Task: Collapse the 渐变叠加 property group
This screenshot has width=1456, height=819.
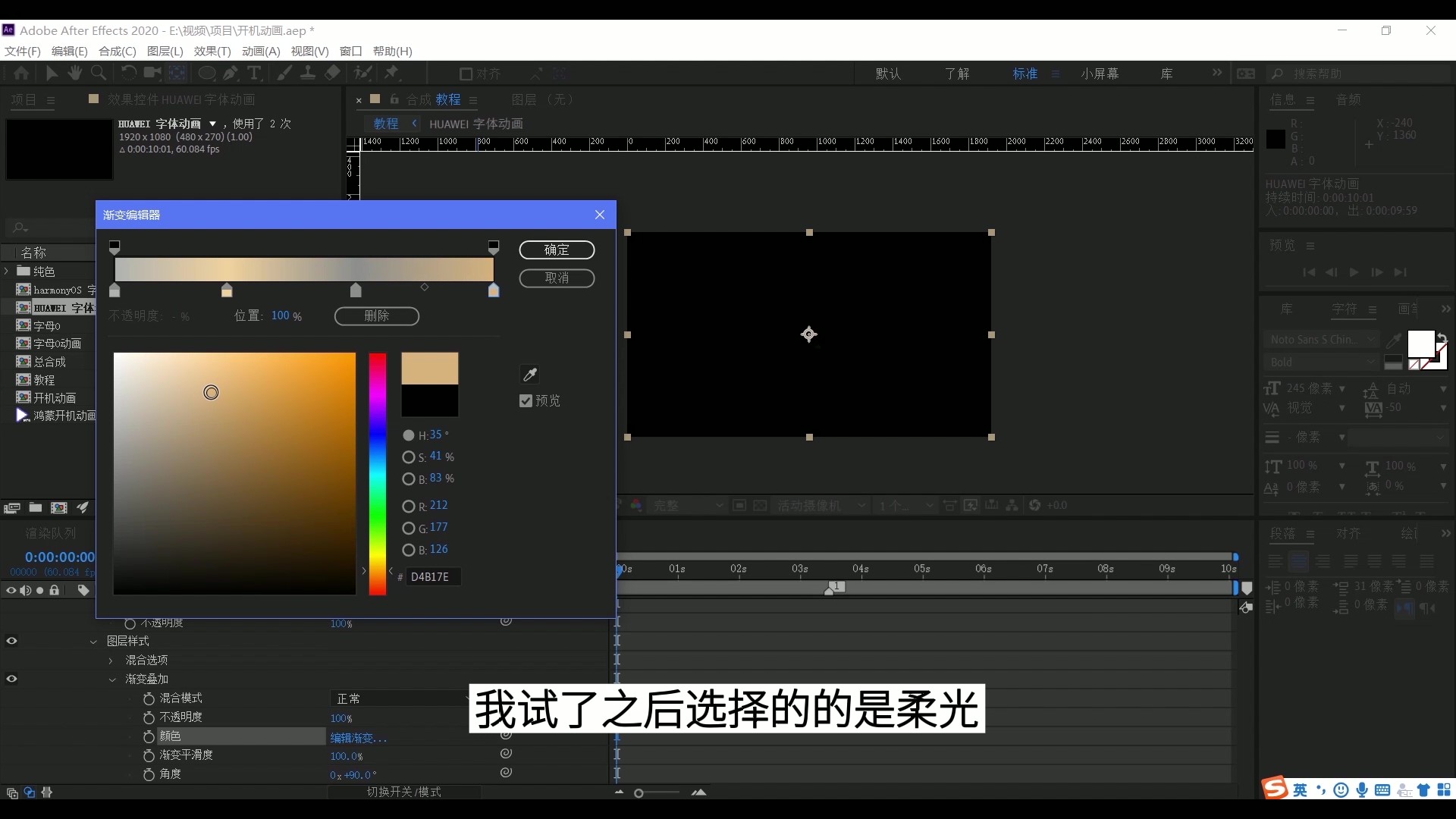Action: [x=112, y=679]
